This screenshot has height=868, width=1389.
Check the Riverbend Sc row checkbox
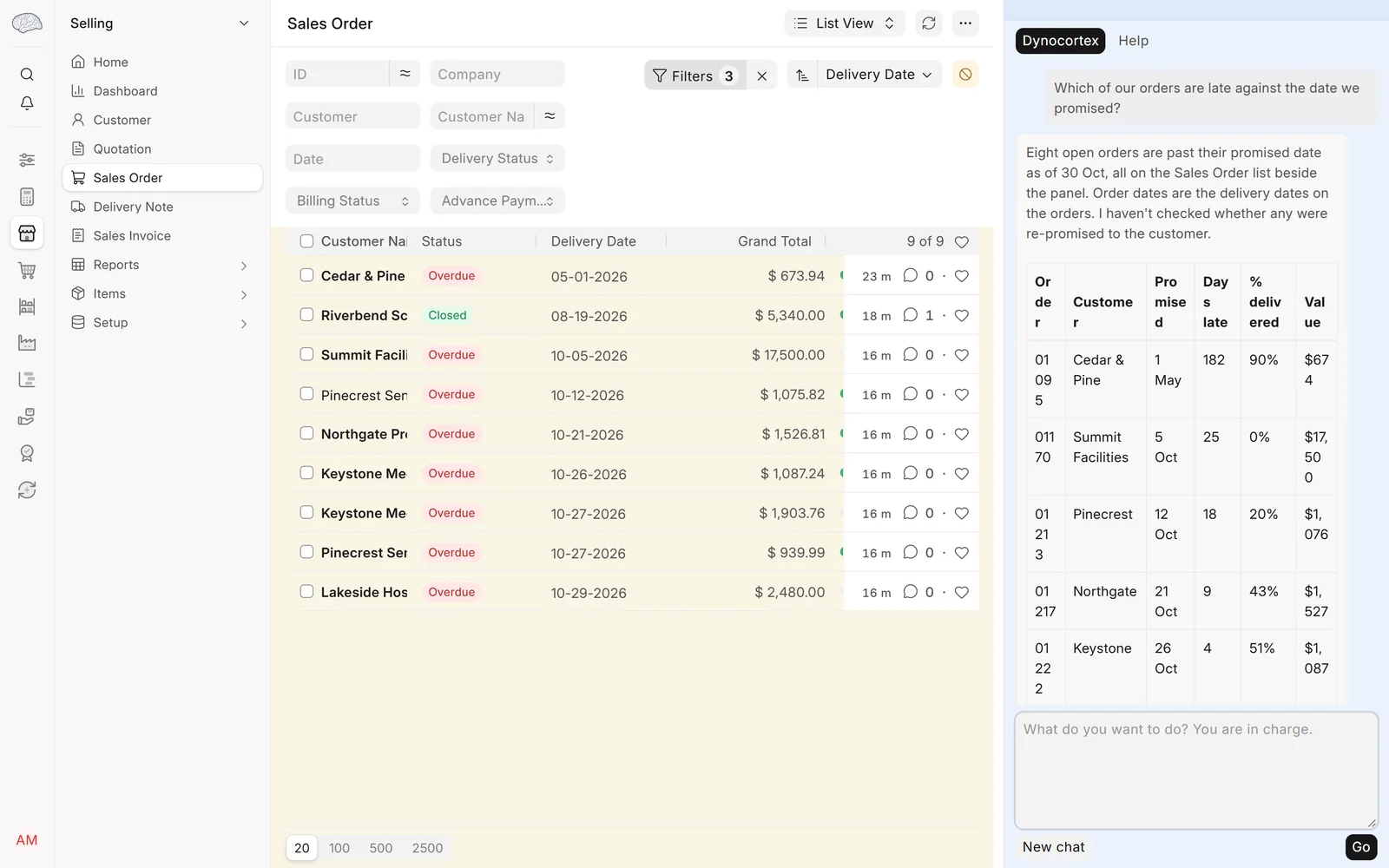pyautogui.click(x=306, y=314)
